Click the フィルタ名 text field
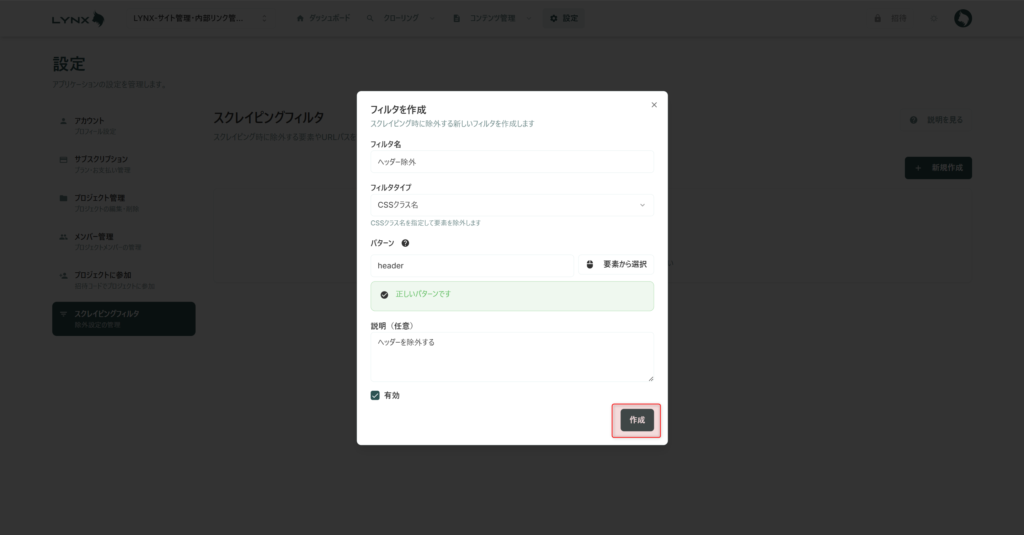This screenshot has height=535, width=1024. [x=512, y=161]
